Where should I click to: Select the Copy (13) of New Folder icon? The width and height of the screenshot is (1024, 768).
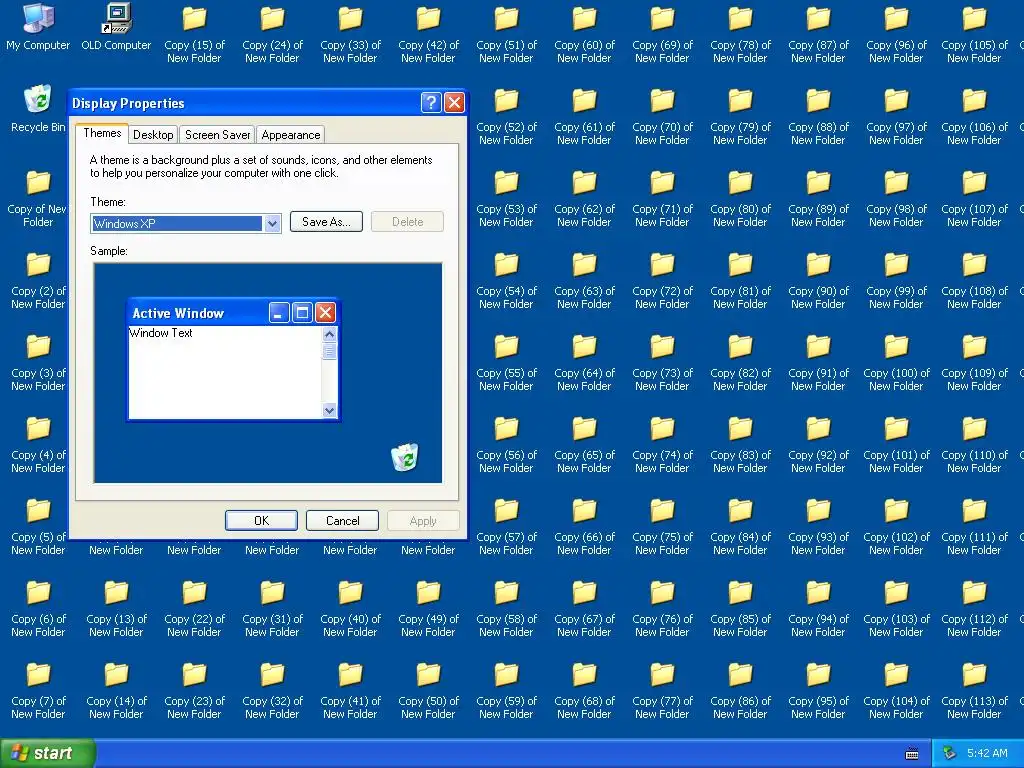pos(116,608)
